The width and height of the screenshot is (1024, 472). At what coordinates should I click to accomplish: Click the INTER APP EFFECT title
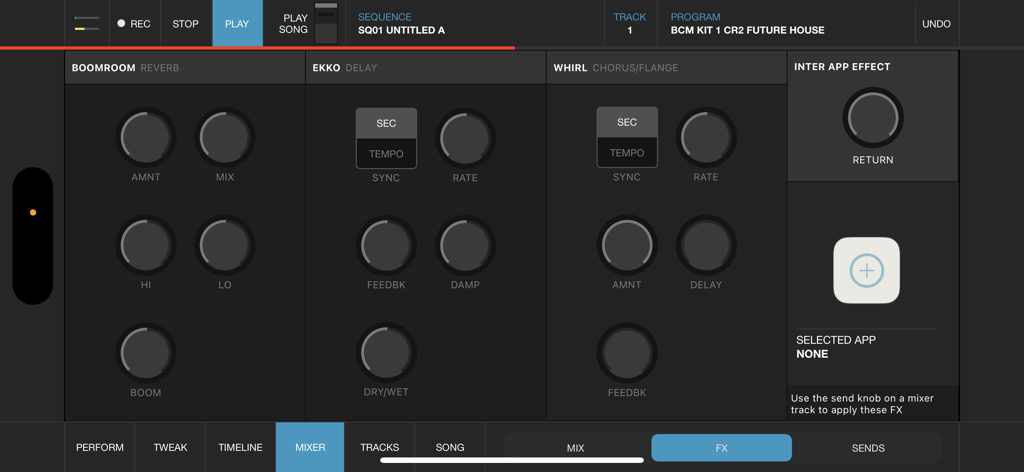(842, 67)
